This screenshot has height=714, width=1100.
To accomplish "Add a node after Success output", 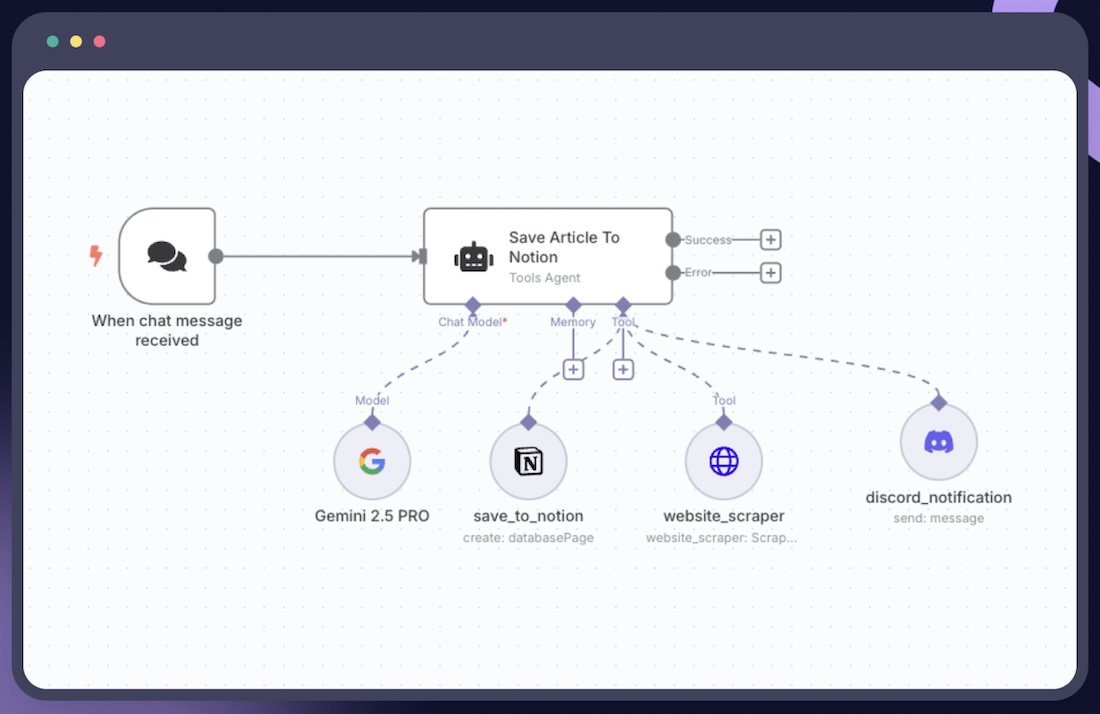I will coord(770,240).
